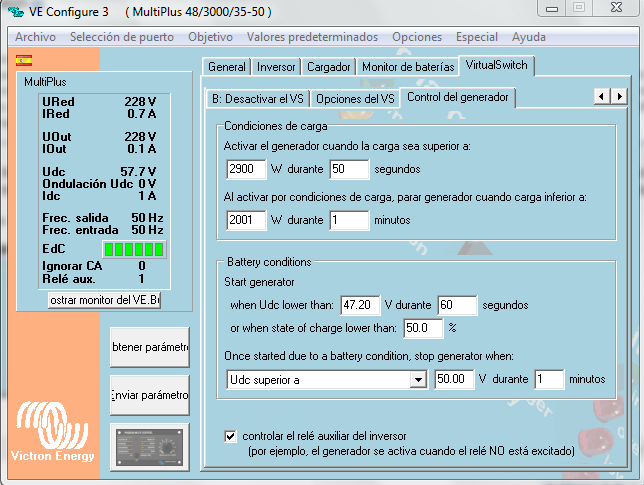
Task: Switch to the General tab
Action: pyautogui.click(x=227, y=67)
